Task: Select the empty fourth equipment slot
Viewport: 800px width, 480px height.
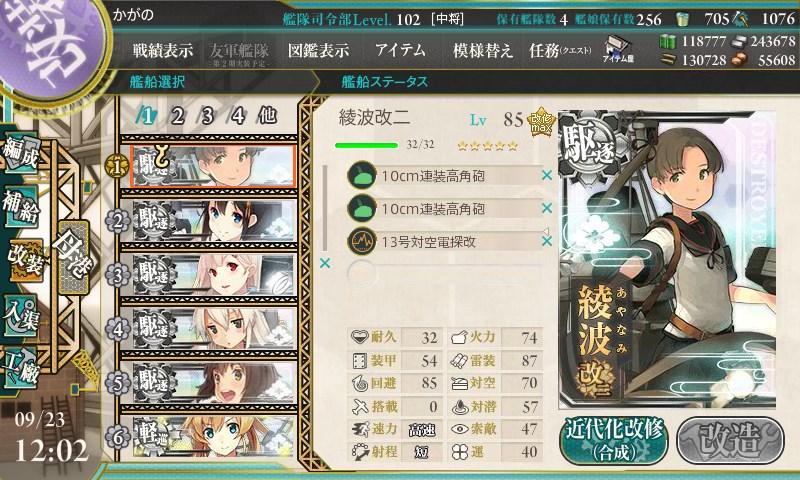Action: click(x=445, y=274)
